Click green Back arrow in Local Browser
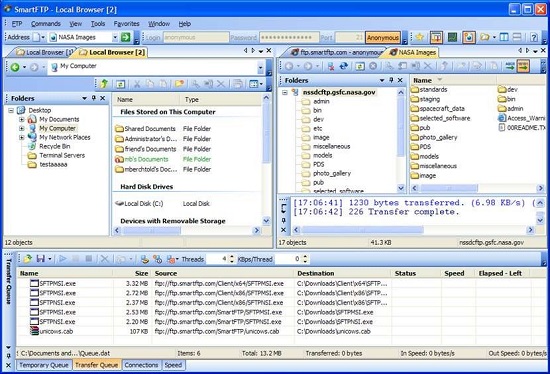Image resolution: width=550 pixels, height=374 pixels. [15, 67]
